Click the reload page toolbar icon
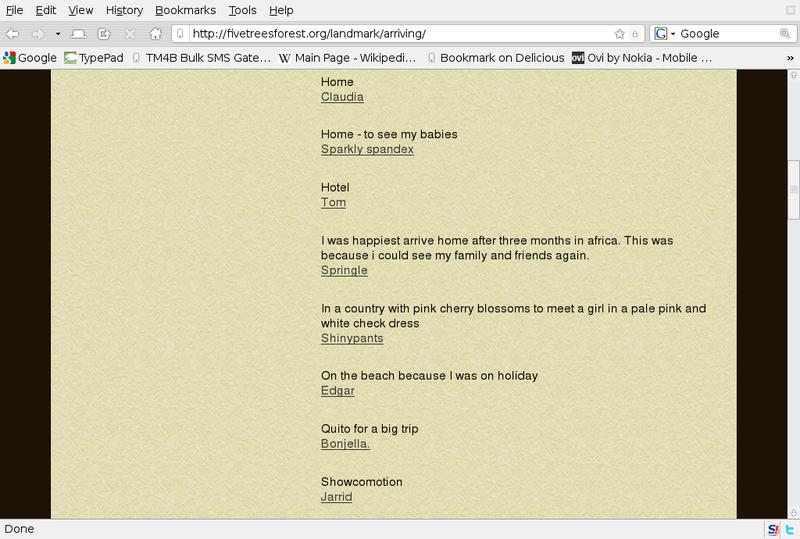This screenshot has width=800, height=539. click(x=104, y=34)
